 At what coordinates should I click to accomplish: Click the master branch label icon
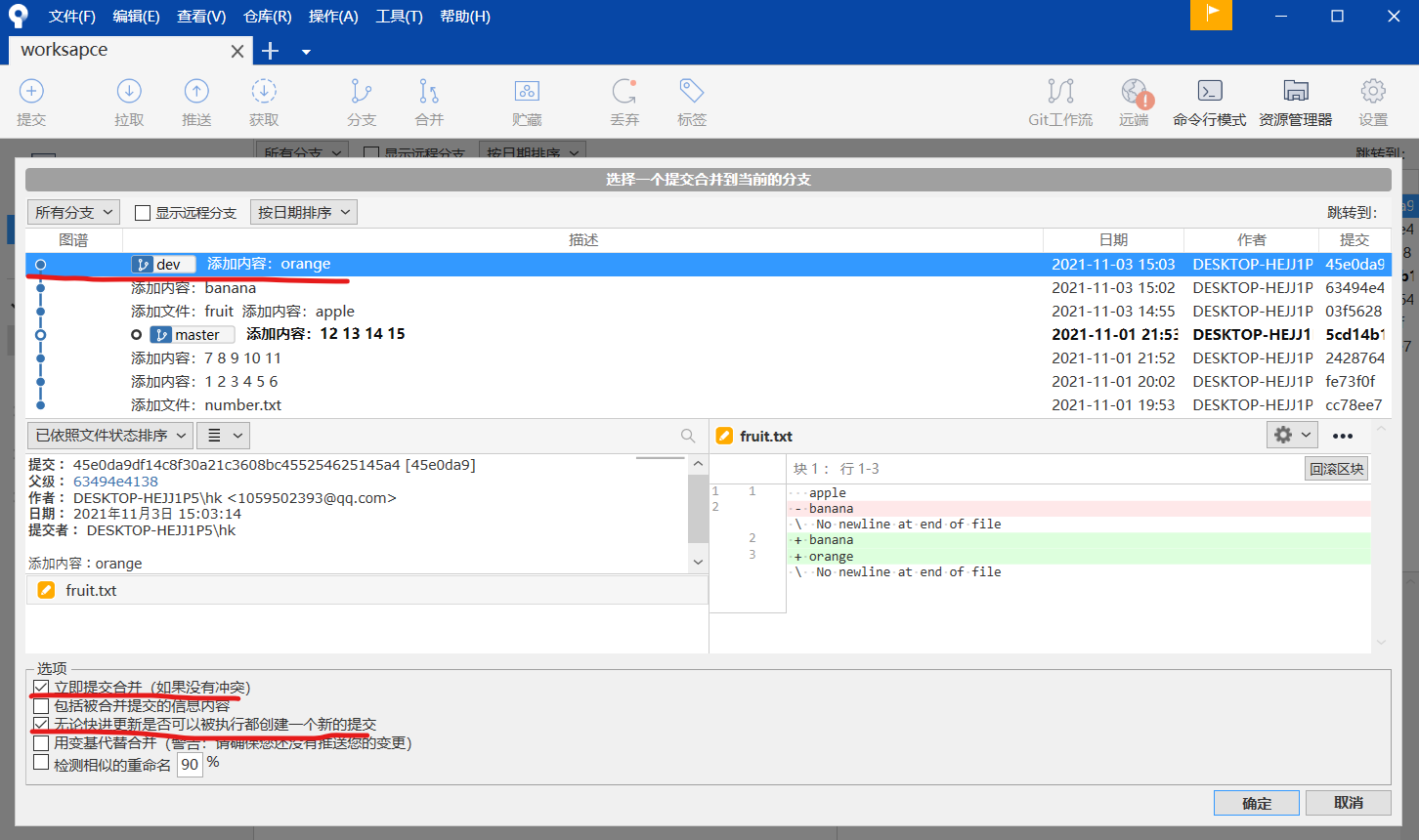(x=161, y=335)
